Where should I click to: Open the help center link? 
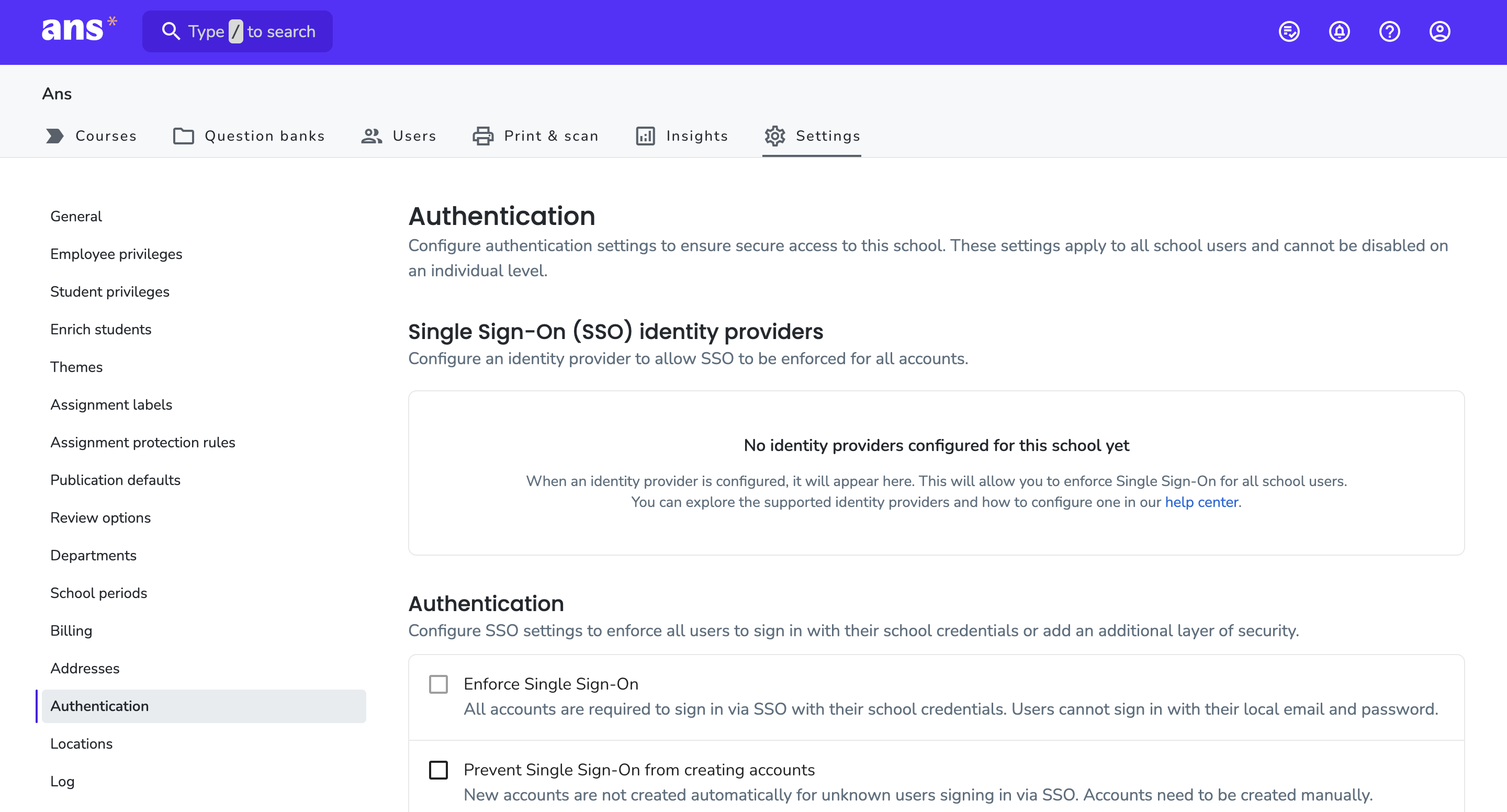[x=1201, y=502]
